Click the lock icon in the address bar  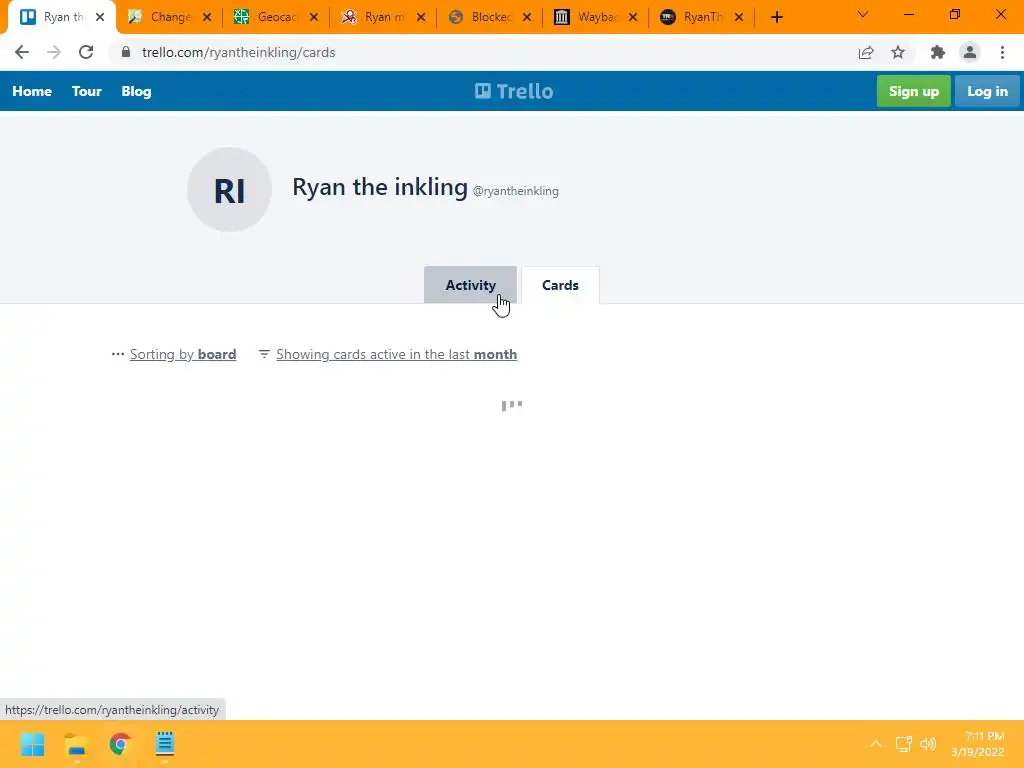(x=126, y=52)
